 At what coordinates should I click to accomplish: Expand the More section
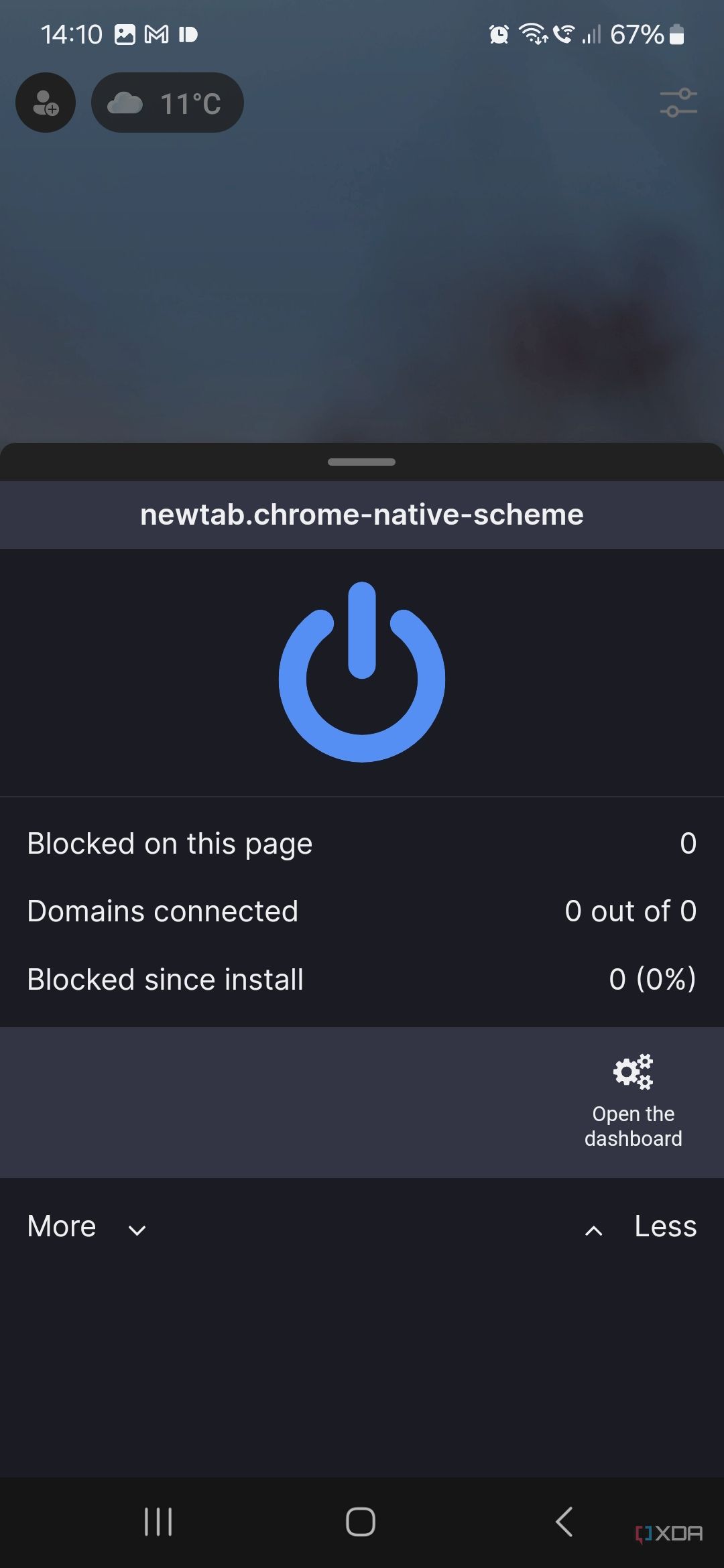click(x=62, y=1226)
